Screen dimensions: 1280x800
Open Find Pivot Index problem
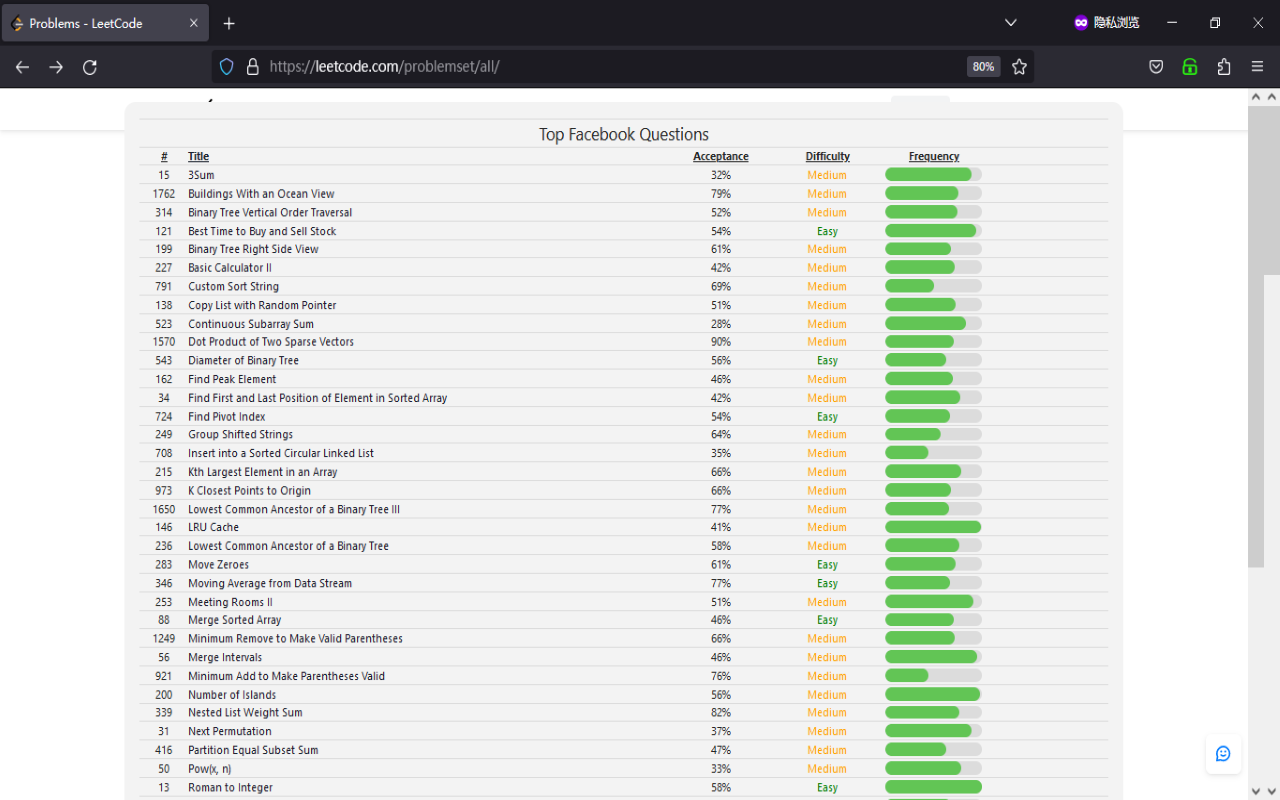pyautogui.click(x=227, y=417)
